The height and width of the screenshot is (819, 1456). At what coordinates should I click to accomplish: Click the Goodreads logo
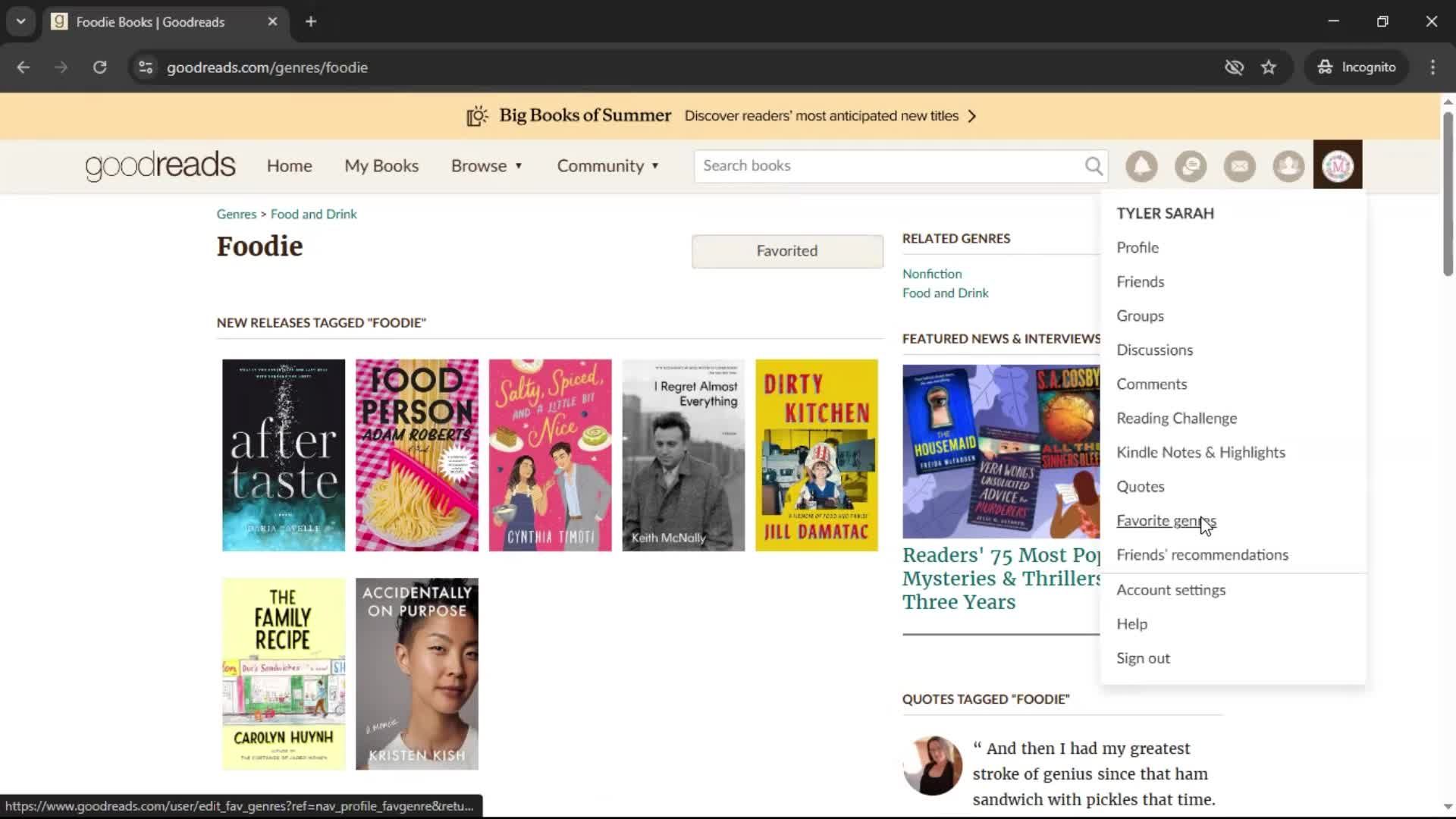(x=161, y=166)
